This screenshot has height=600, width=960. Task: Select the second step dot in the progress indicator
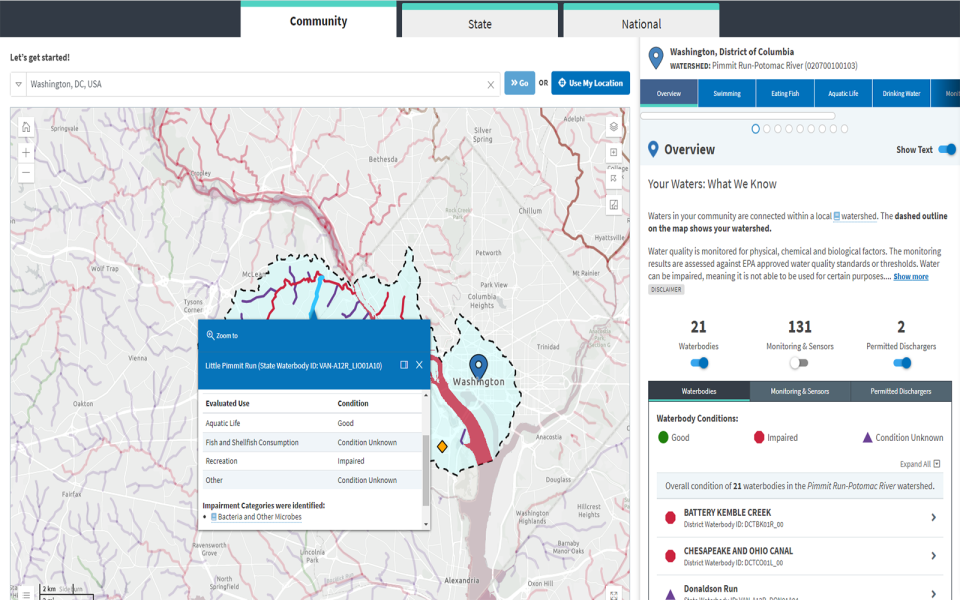pyautogui.click(x=767, y=128)
